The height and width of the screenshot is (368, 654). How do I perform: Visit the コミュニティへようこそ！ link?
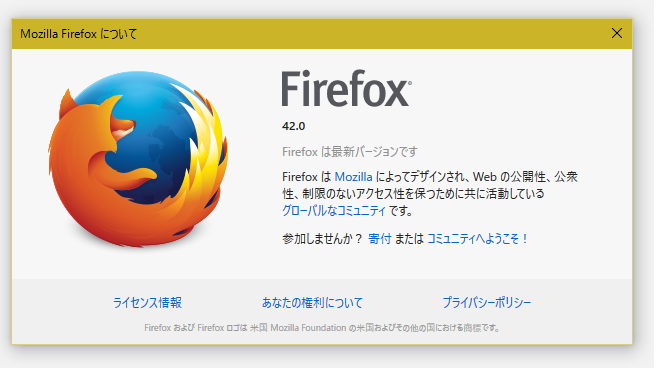(478, 239)
